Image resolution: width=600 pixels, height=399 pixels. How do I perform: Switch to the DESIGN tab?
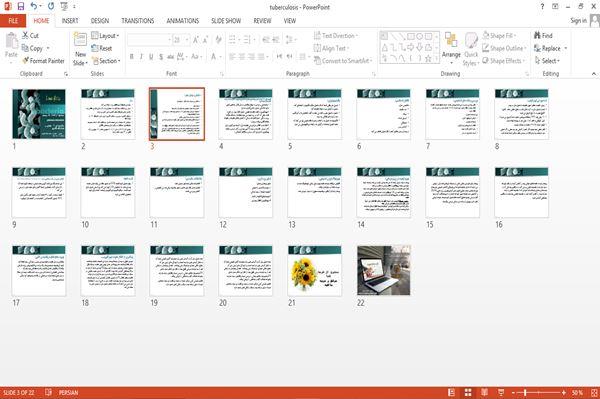(99, 21)
